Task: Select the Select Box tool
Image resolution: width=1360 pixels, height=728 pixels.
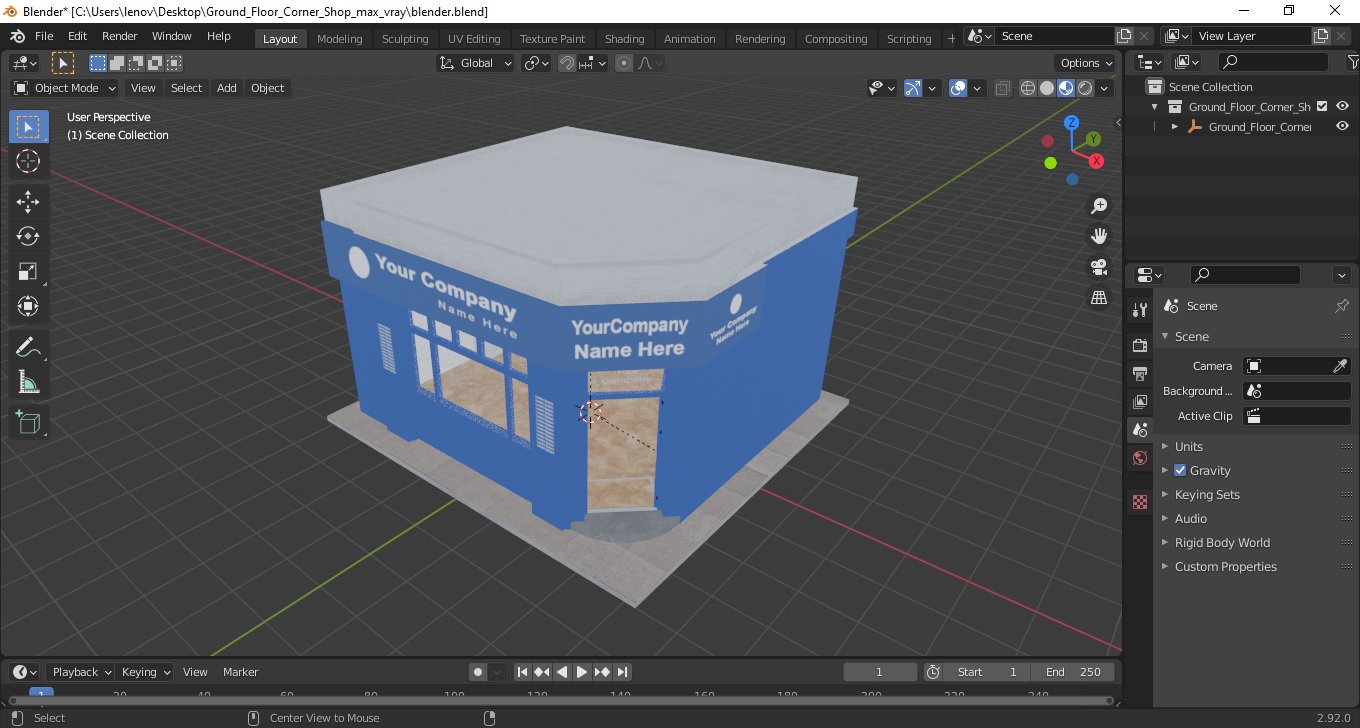Action: tap(28, 127)
